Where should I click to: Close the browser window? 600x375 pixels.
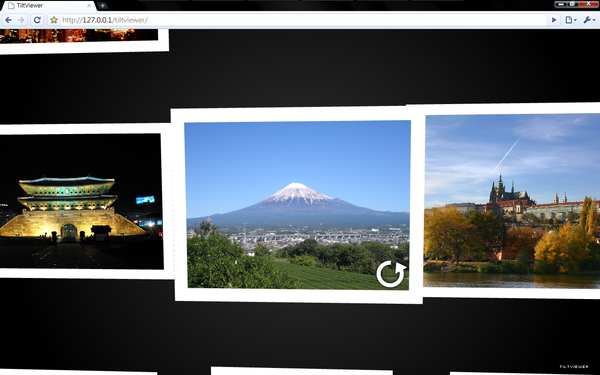point(589,4)
